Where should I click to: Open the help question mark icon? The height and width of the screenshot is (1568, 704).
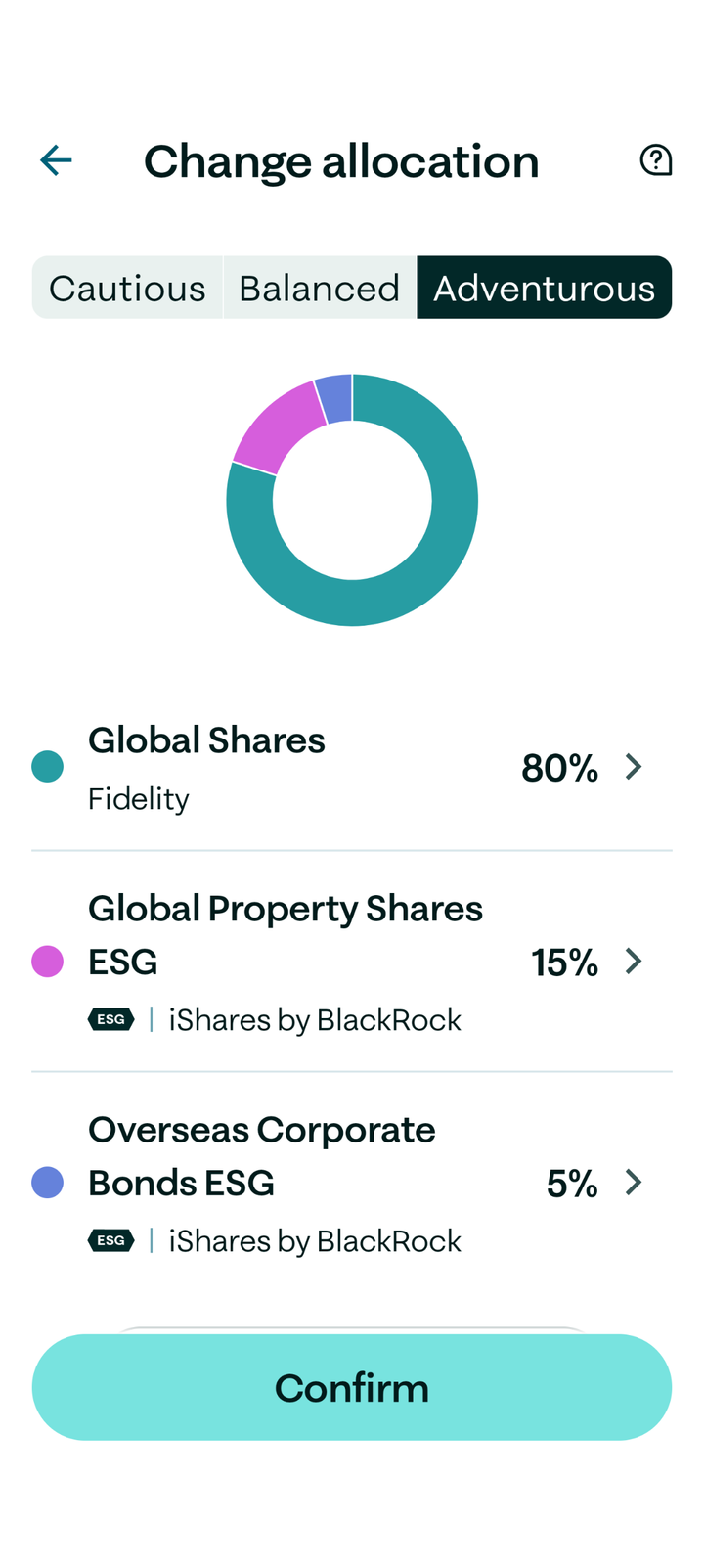coord(655,160)
